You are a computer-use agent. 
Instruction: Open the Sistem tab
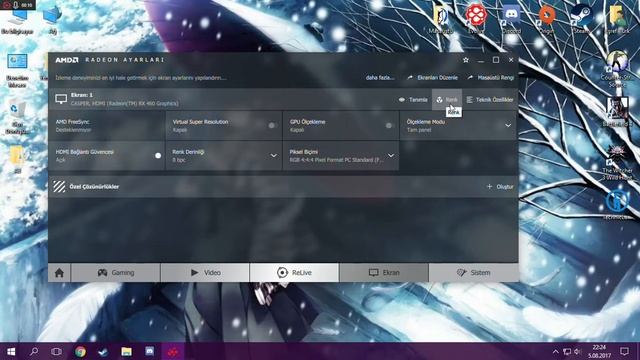[473, 273]
